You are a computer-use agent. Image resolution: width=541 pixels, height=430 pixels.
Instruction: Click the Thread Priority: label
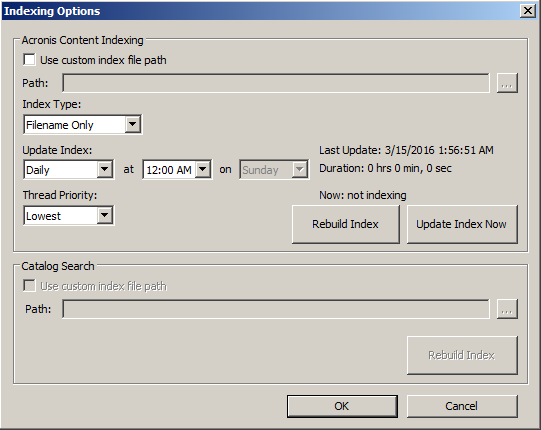point(60,195)
